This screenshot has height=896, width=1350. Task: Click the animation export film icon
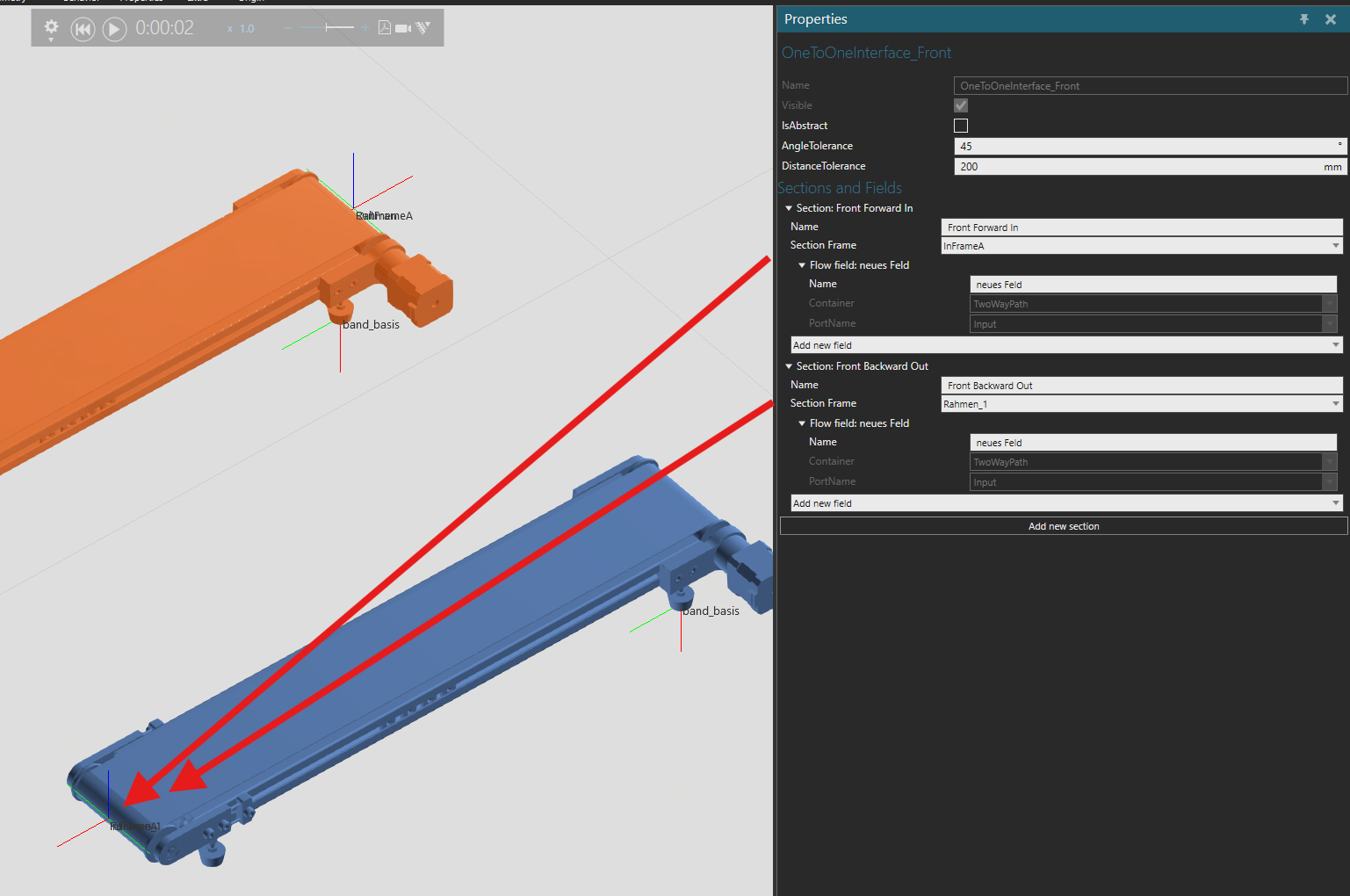coord(423,28)
